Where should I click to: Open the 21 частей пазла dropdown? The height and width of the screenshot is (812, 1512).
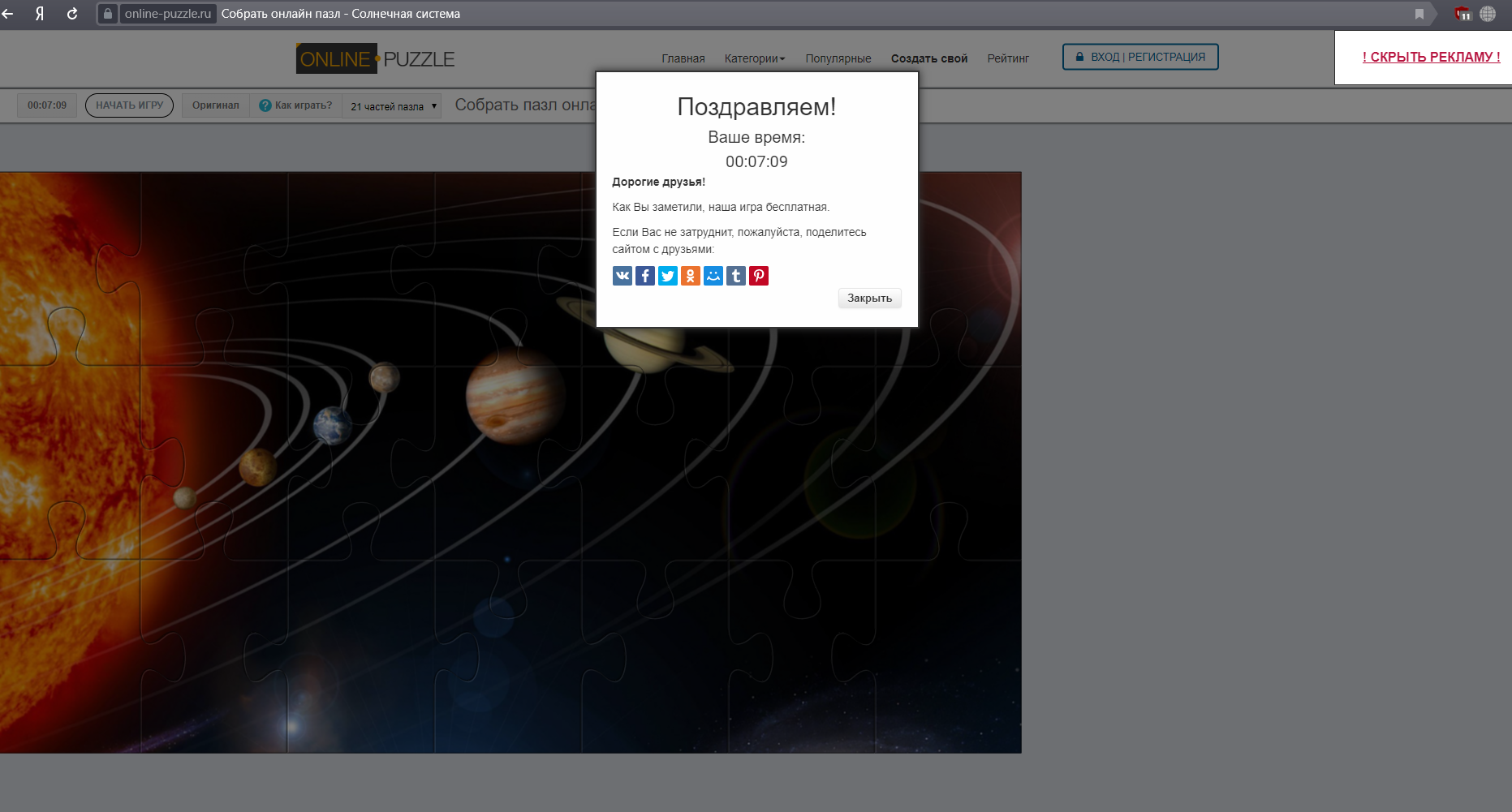coord(393,106)
